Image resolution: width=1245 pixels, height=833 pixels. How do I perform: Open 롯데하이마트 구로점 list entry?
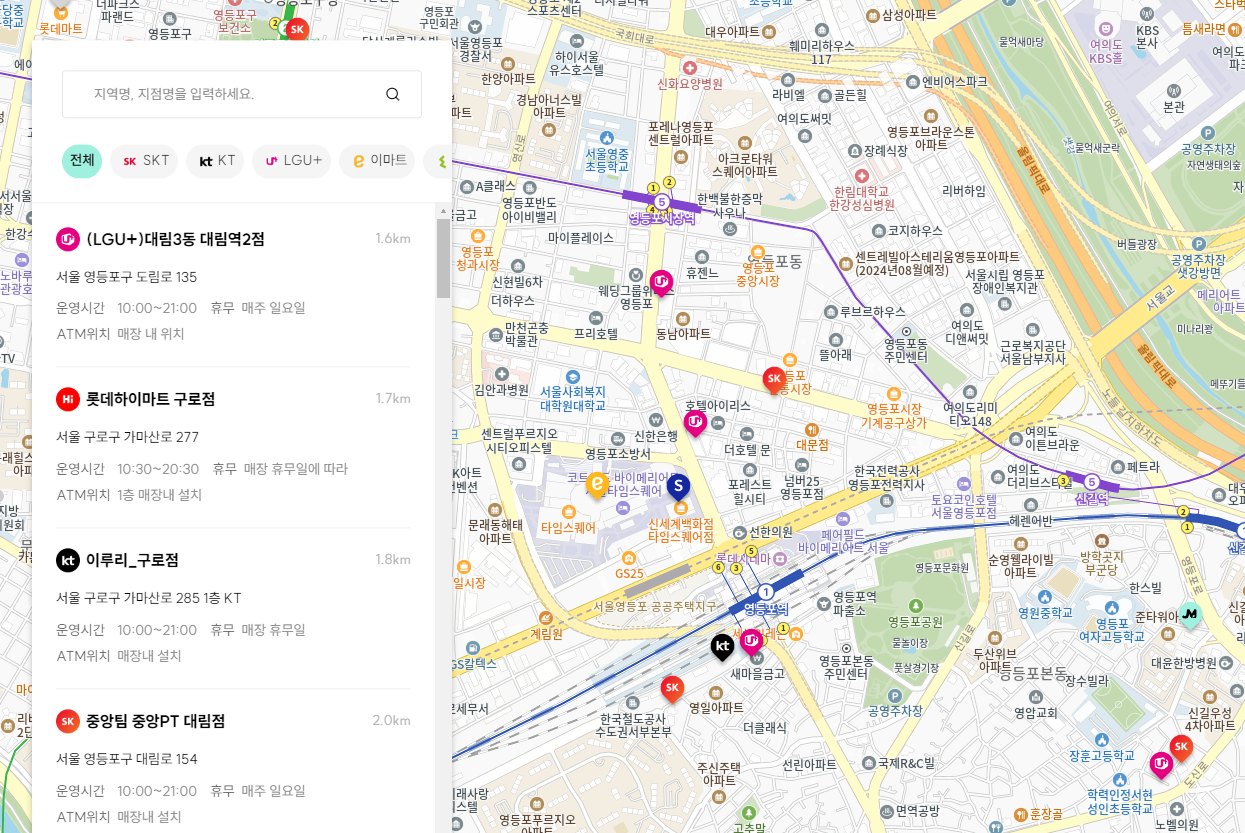234,446
